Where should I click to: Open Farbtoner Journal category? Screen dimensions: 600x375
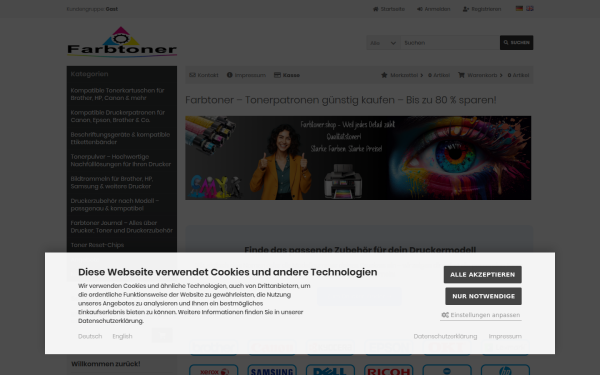coord(122,227)
